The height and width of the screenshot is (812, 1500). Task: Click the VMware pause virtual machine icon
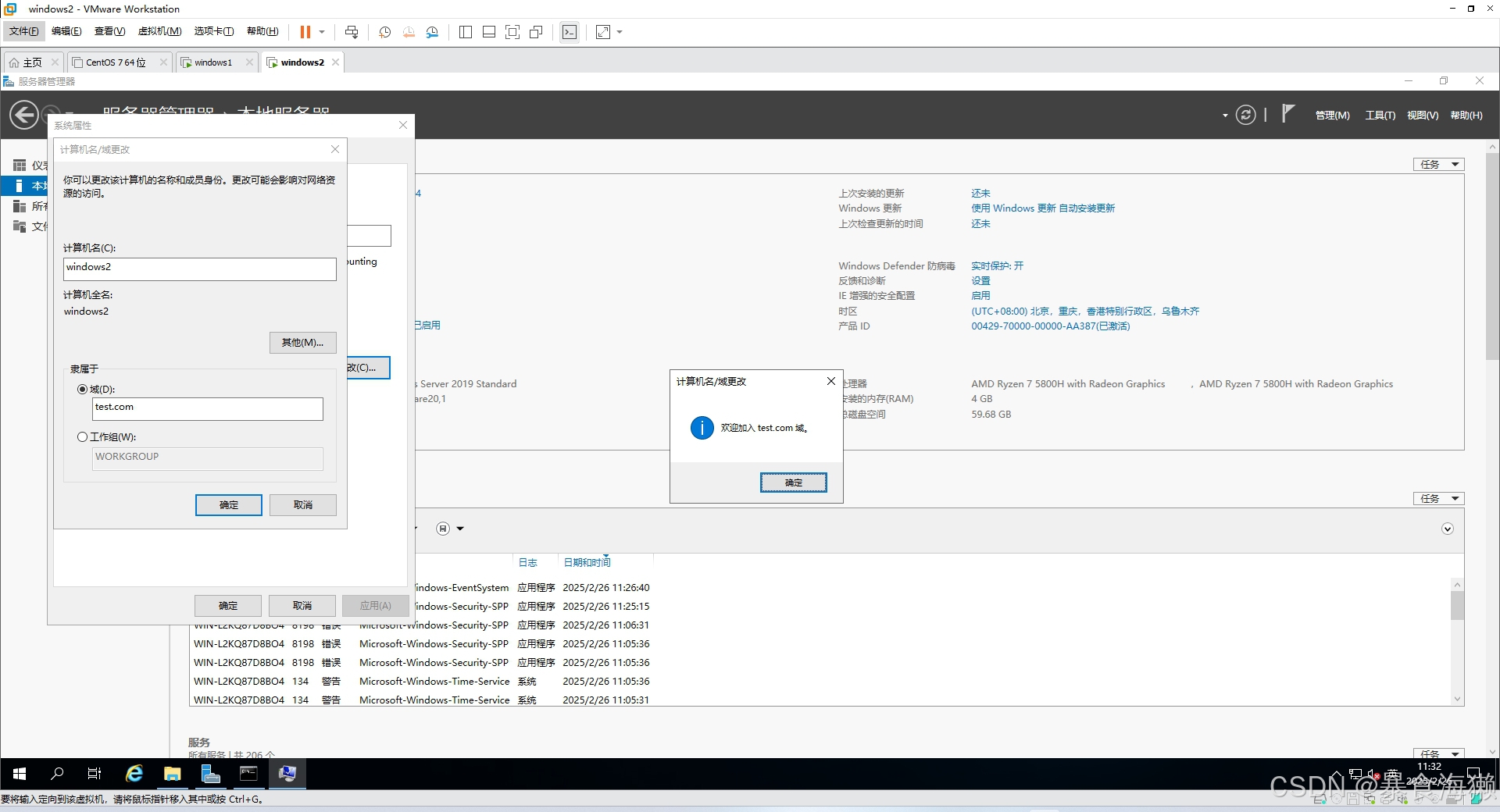(305, 32)
